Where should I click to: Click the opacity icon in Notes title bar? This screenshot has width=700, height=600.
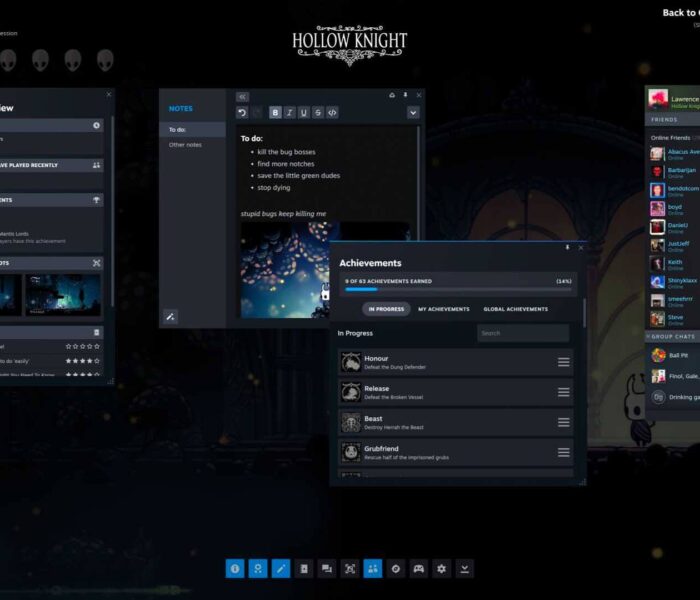pyautogui.click(x=392, y=95)
